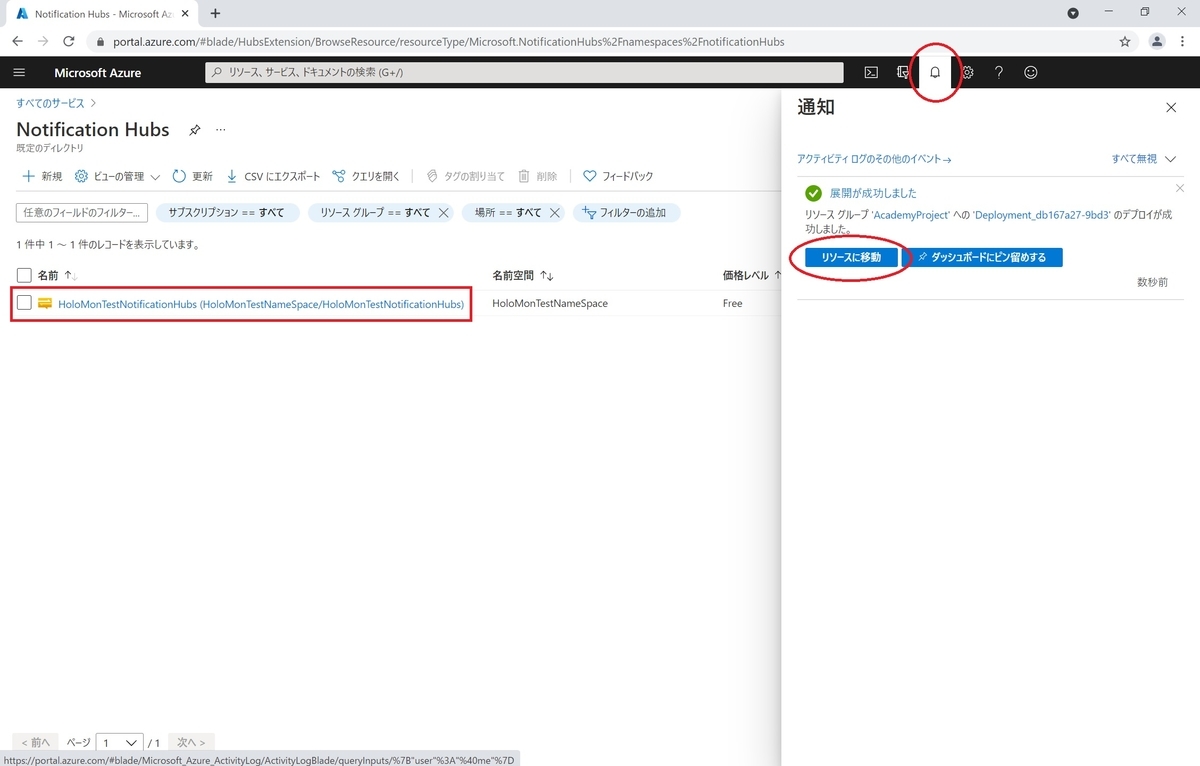
Task: Click the リソースに移動 button
Action: tap(851, 257)
